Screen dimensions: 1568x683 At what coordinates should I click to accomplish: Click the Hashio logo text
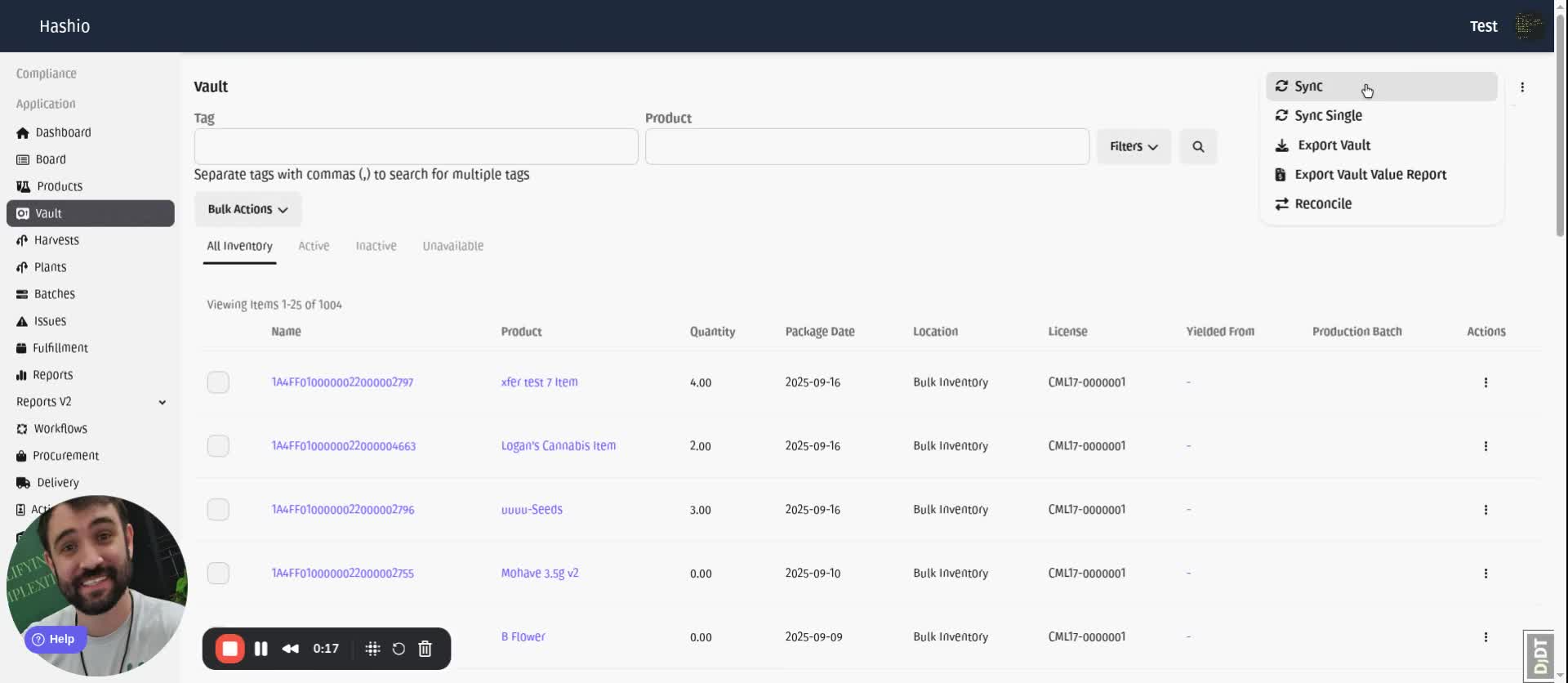point(65,26)
